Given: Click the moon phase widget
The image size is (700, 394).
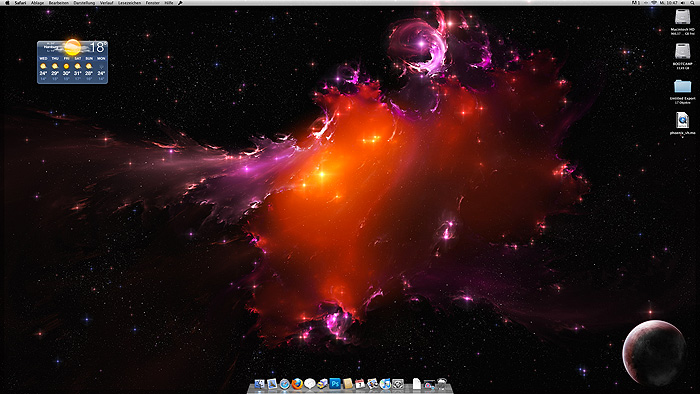Looking at the screenshot, I should [654, 353].
